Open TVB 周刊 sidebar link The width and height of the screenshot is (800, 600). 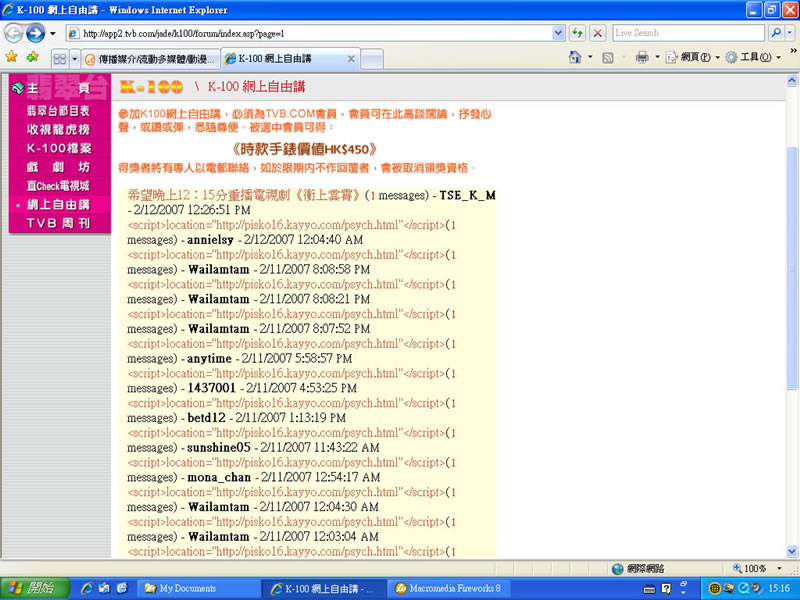point(58,223)
